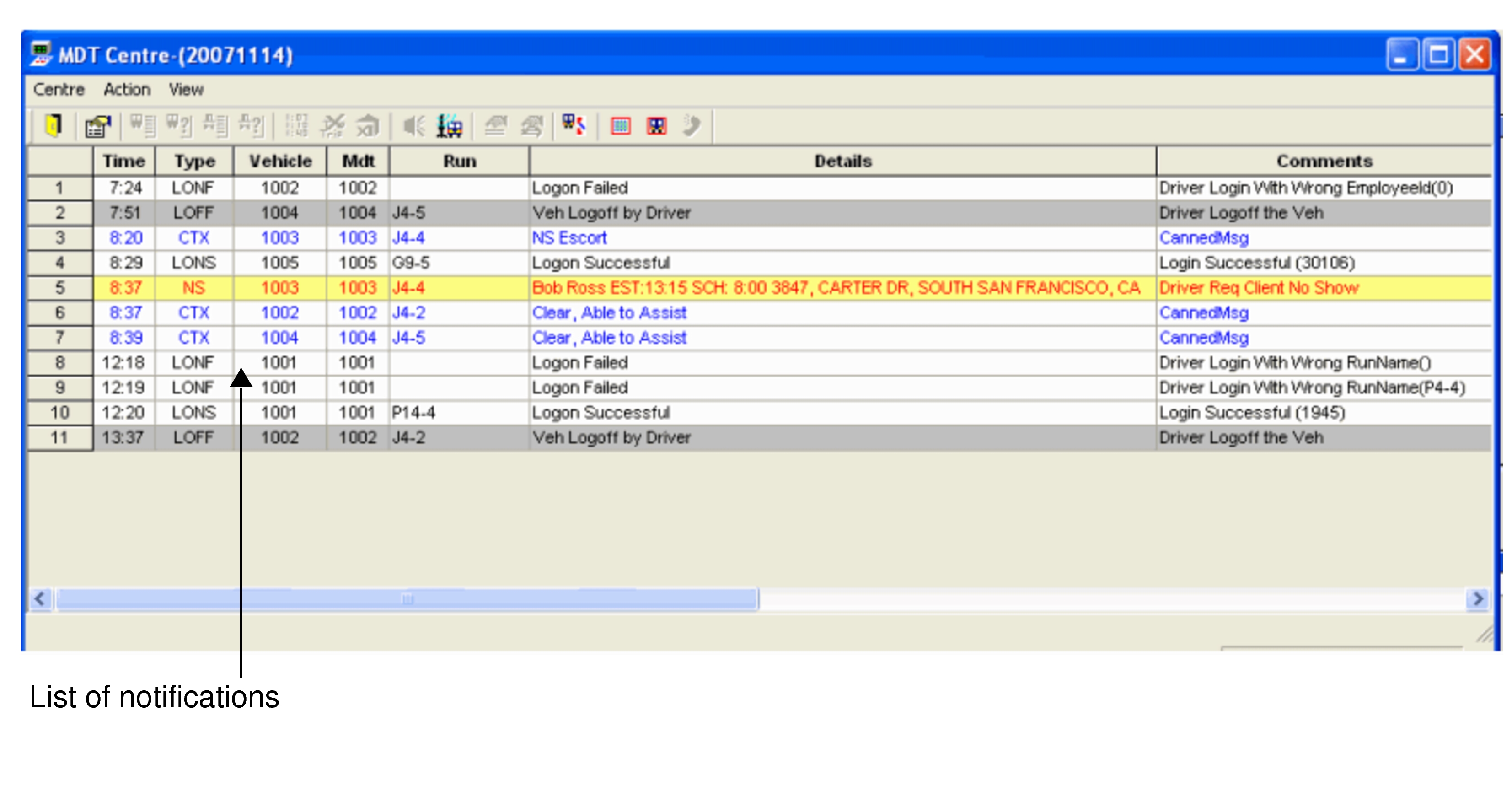Sort notifications by the Time column header
Screen dimensions: 1512x786
click(124, 161)
